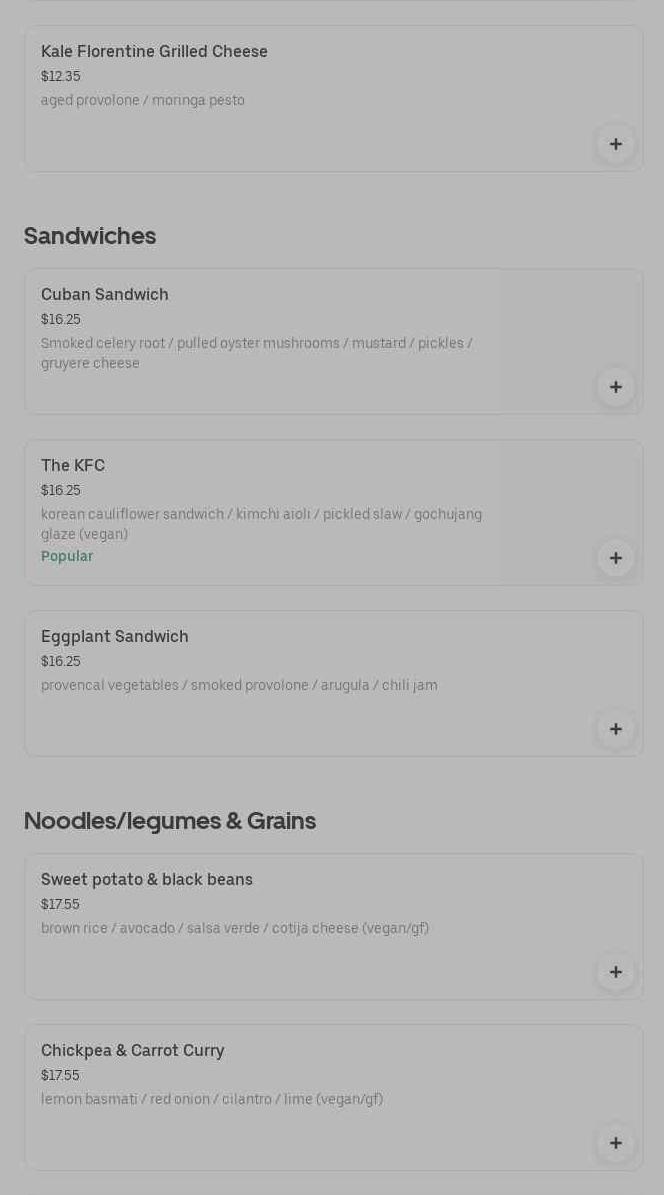This screenshot has height=1195, width=664.
Task: Click the brown rice avocado description
Action: (x=235, y=928)
